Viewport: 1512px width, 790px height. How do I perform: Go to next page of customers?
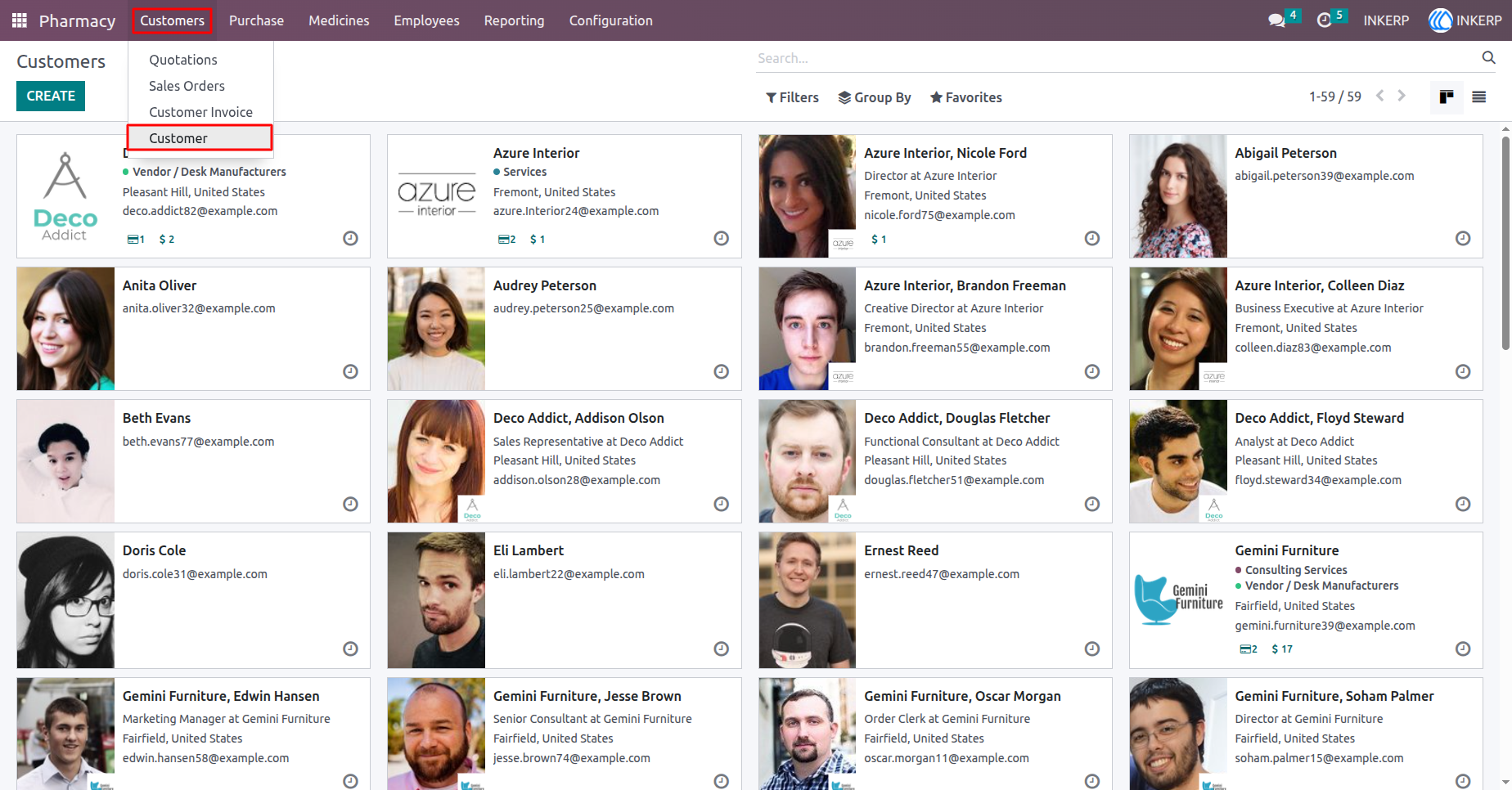point(1402,96)
